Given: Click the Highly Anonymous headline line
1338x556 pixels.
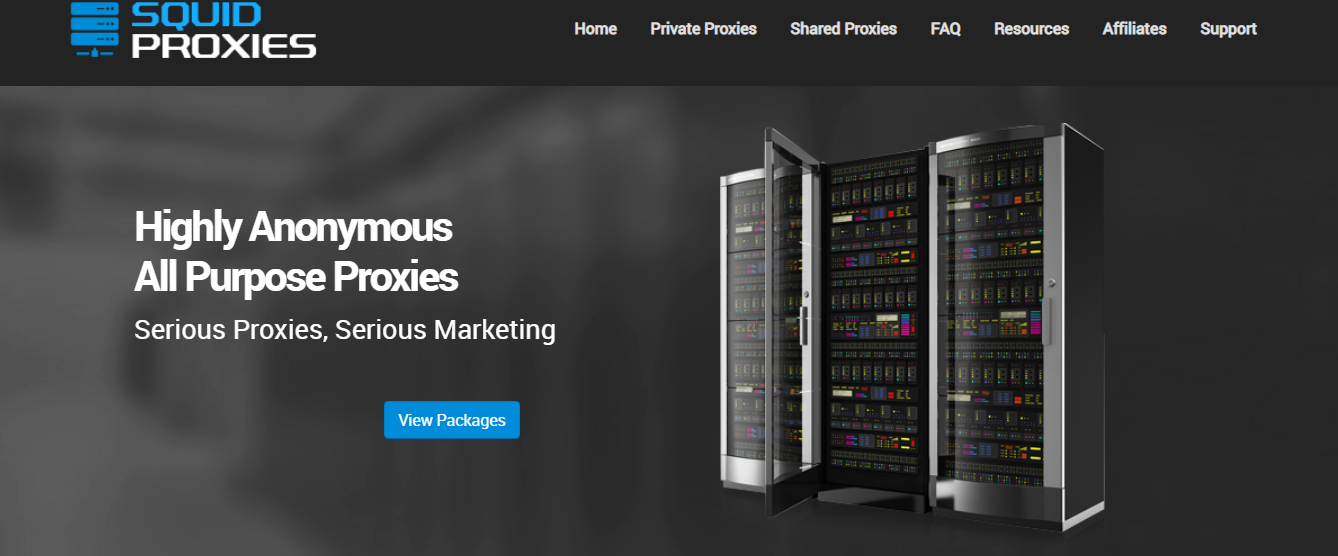Looking at the screenshot, I should pos(293,228).
